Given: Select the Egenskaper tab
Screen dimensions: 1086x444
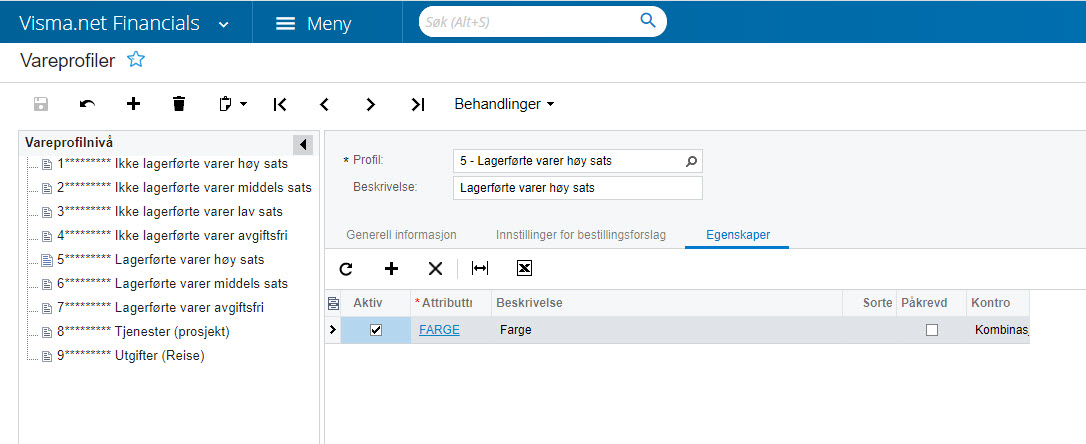Looking at the screenshot, I should pyautogui.click(x=738, y=235).
